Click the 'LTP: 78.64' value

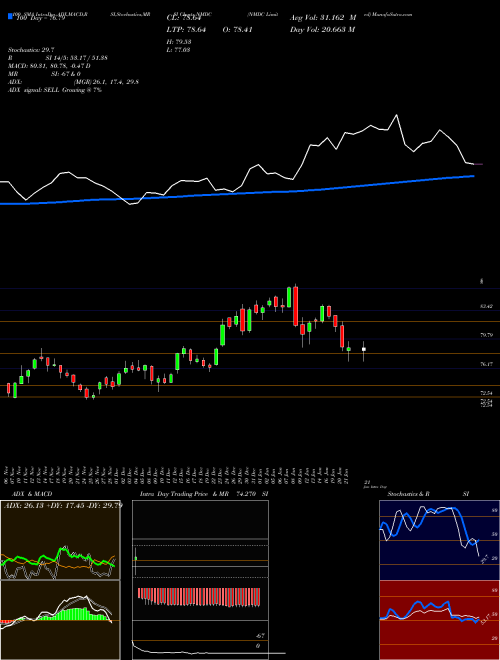186,29
